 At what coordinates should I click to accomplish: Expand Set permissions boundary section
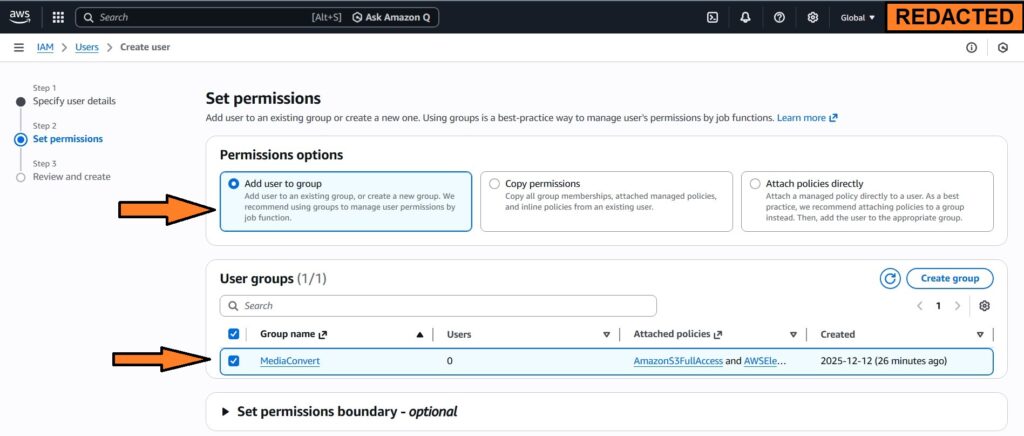tap(226, 411)
